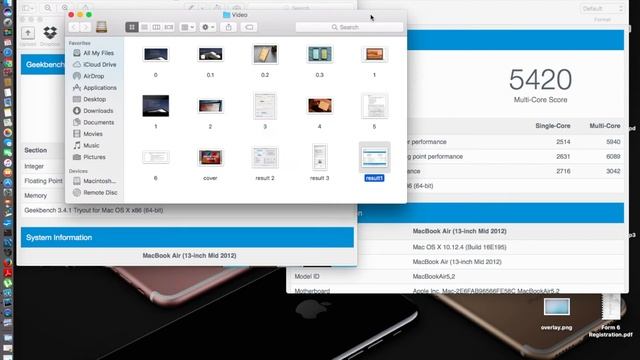This screenshot has width=640, height=360.
Task: Switch Finder to icon view
Action: tap(132, 27)
